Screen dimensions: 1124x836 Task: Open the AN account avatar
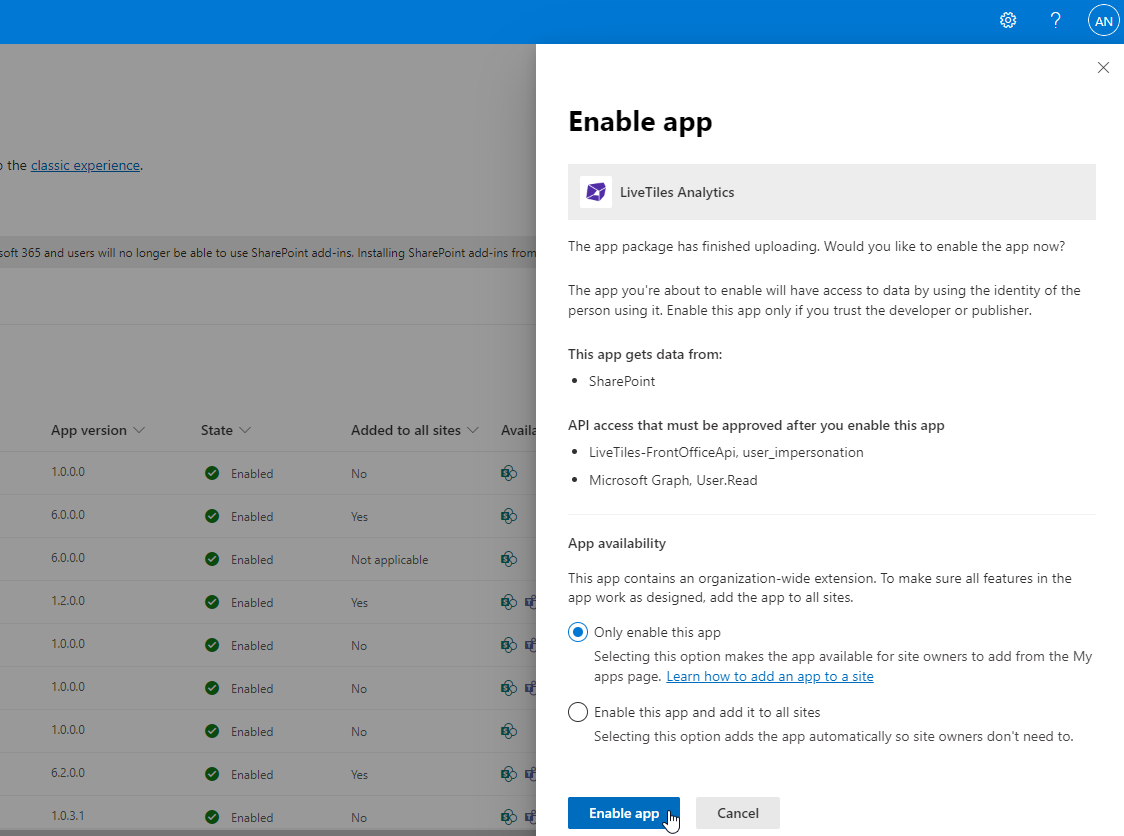[x=1103, y=20]
